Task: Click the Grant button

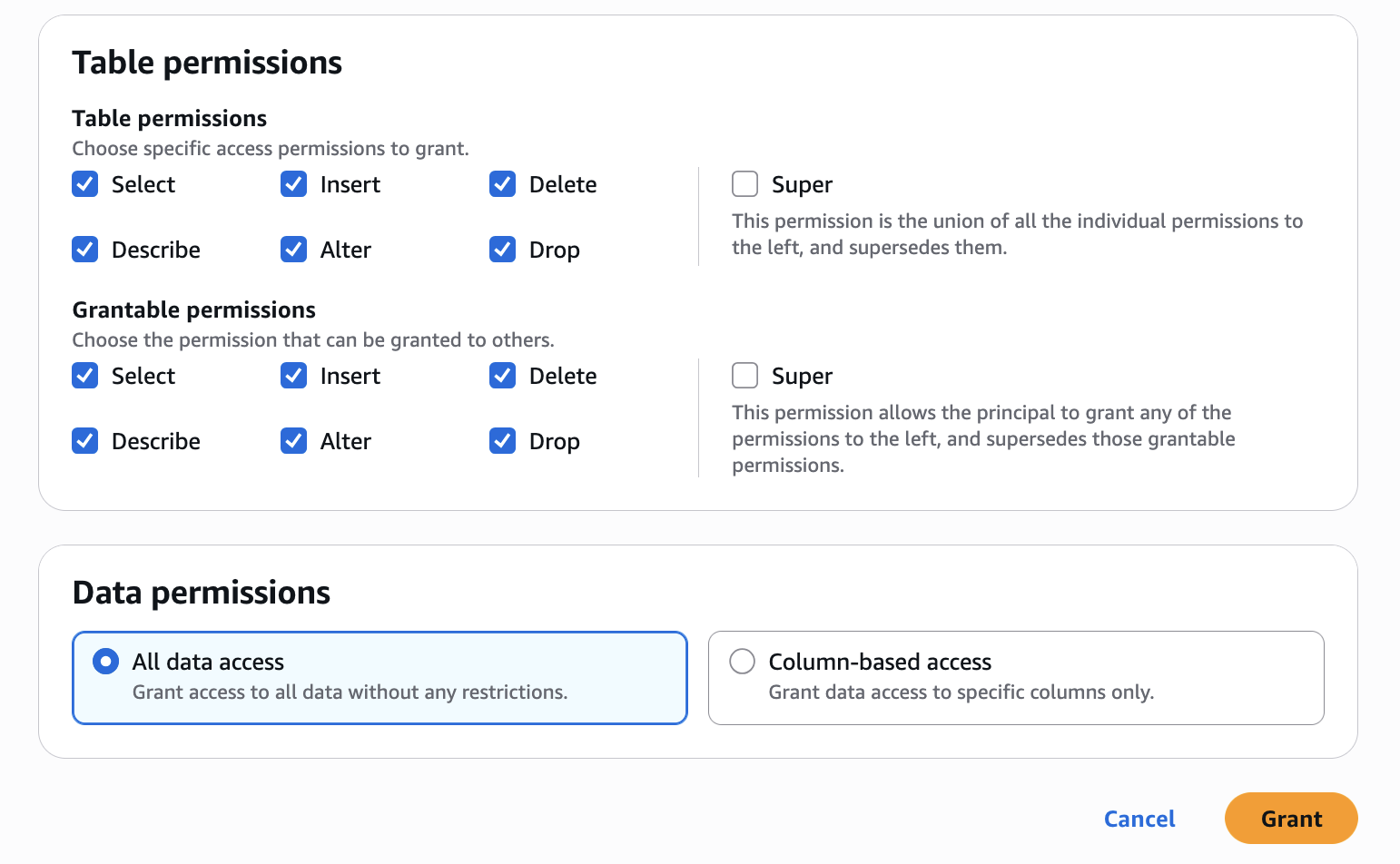Action: tap(1290, 819)
